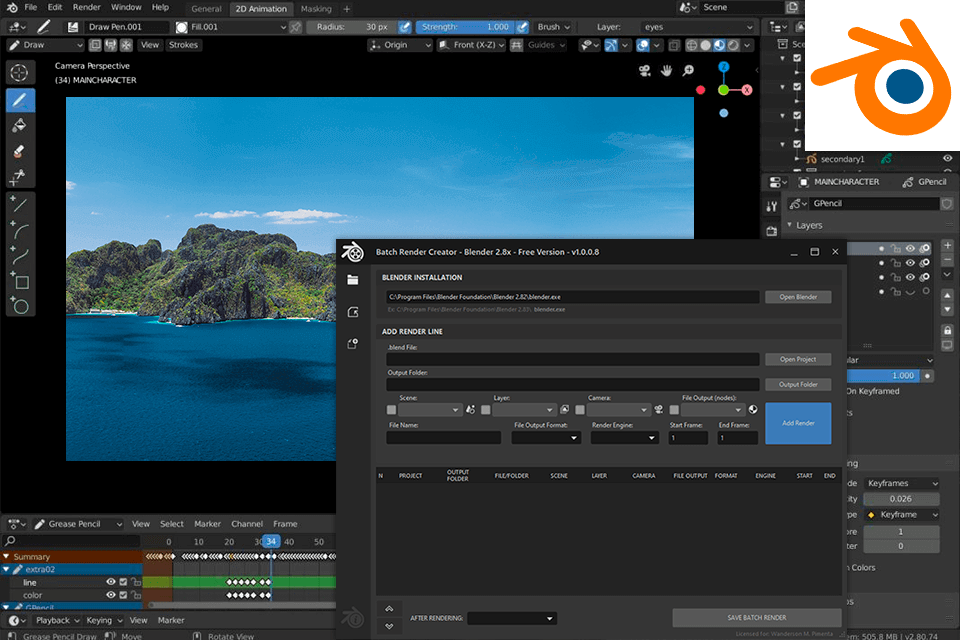Open folder icon in Batch Render Creator sidebar
This screenshot has width=960, height=640.
[x=353, y=280]
